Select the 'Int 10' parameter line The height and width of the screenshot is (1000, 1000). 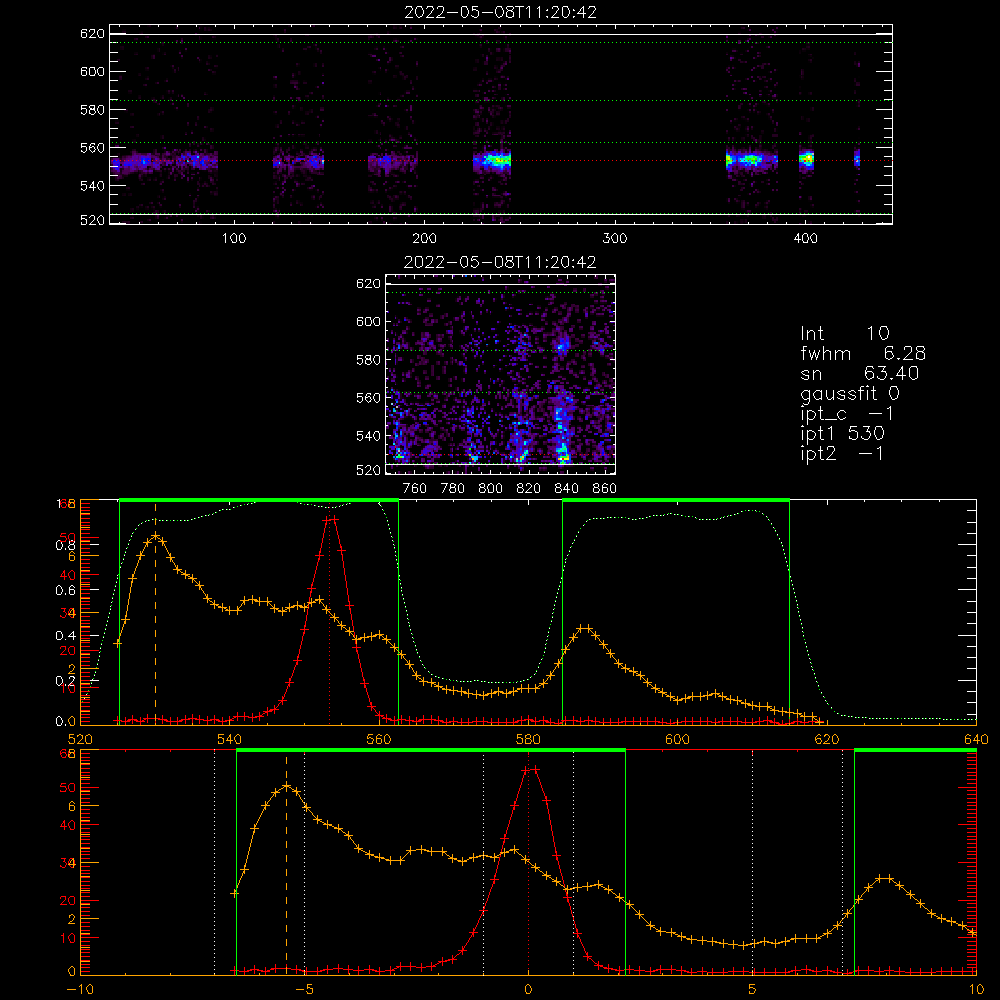(x=844, y=333)
